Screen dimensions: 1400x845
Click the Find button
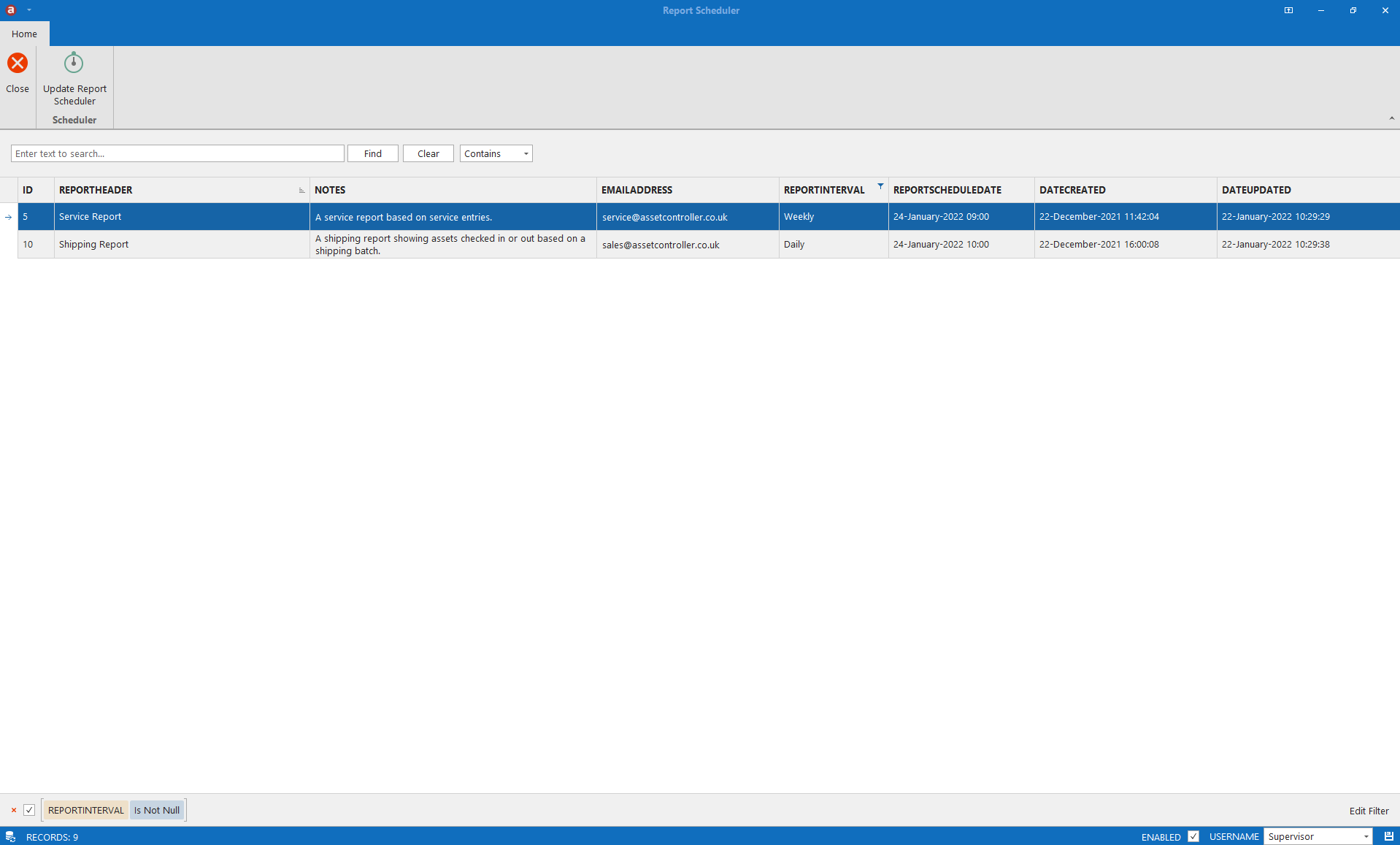(x=373, y=153)
